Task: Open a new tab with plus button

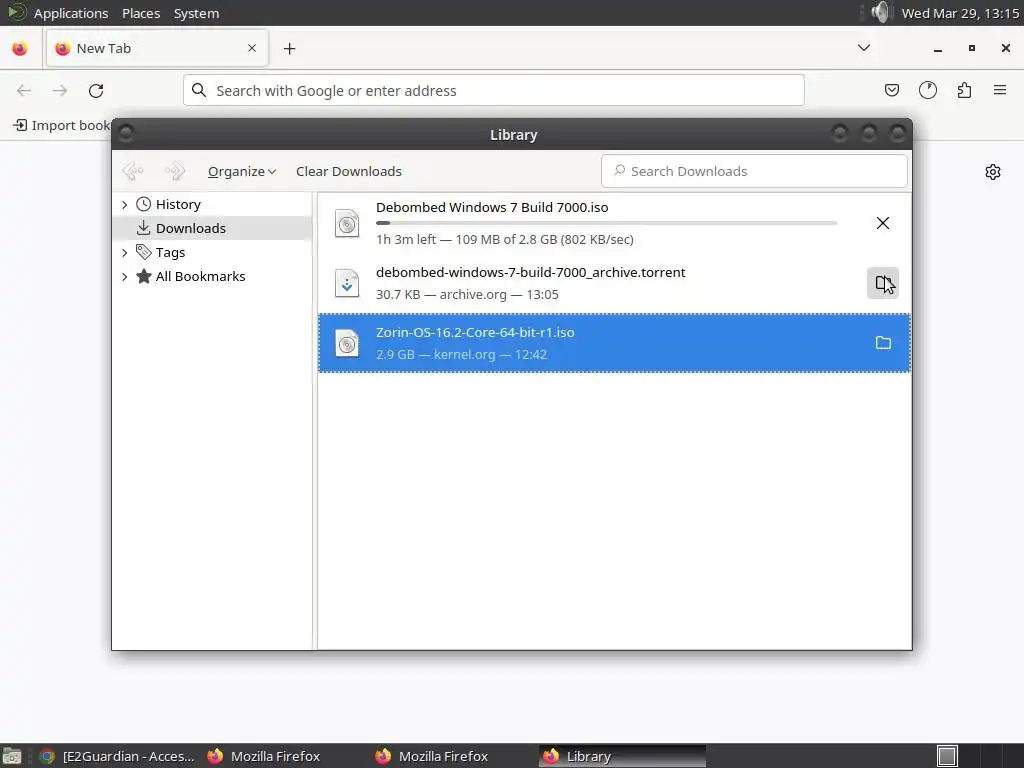Action: point(289,48)
